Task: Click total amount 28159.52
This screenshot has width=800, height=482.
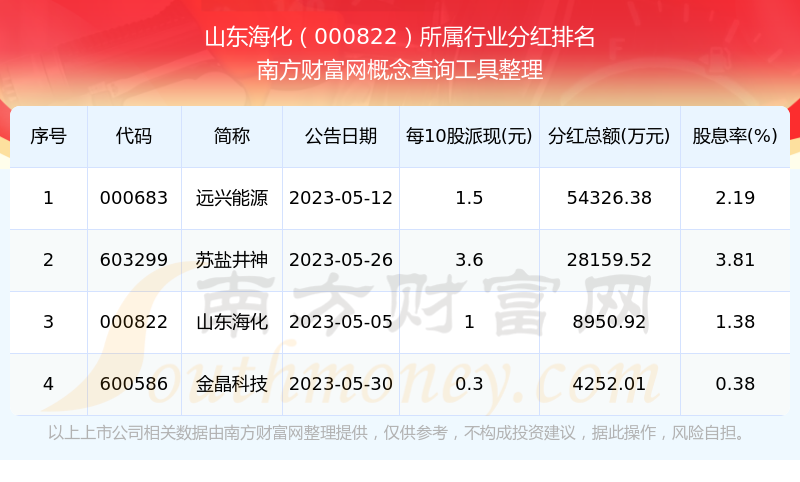Action: pyautogui.click(x=609, y=260)
